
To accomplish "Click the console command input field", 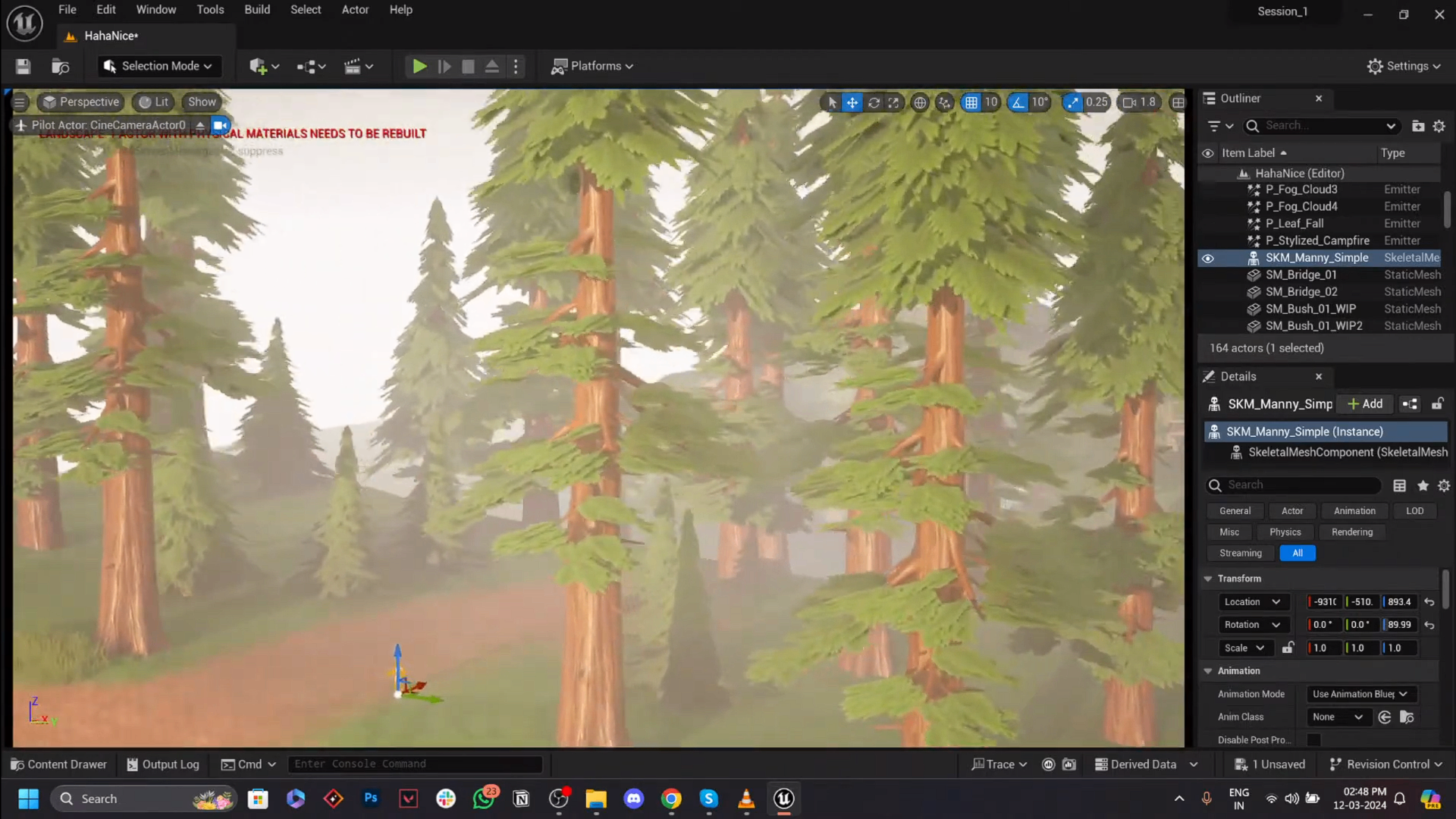I will coord(416,764).
